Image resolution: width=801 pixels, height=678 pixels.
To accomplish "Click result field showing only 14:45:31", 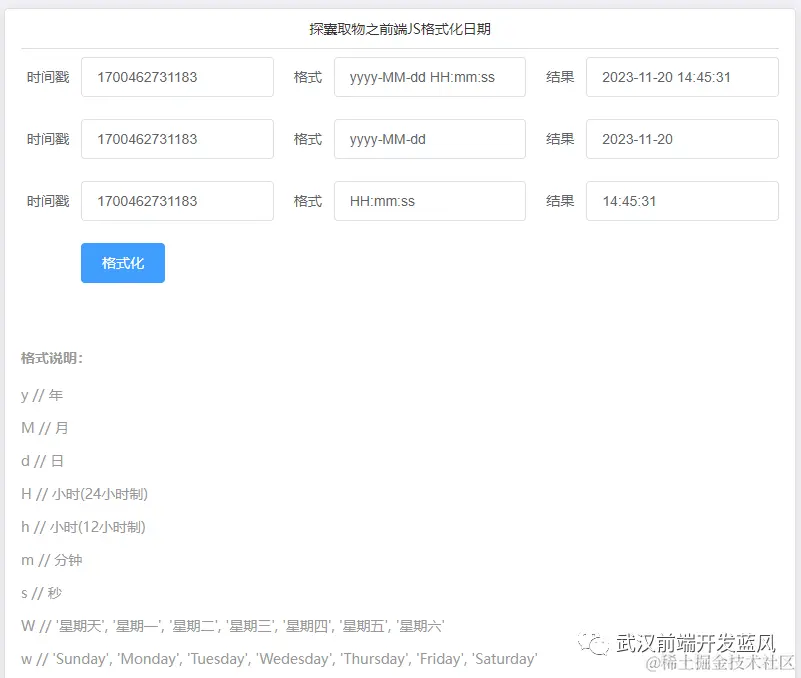I will click(682, 201).
